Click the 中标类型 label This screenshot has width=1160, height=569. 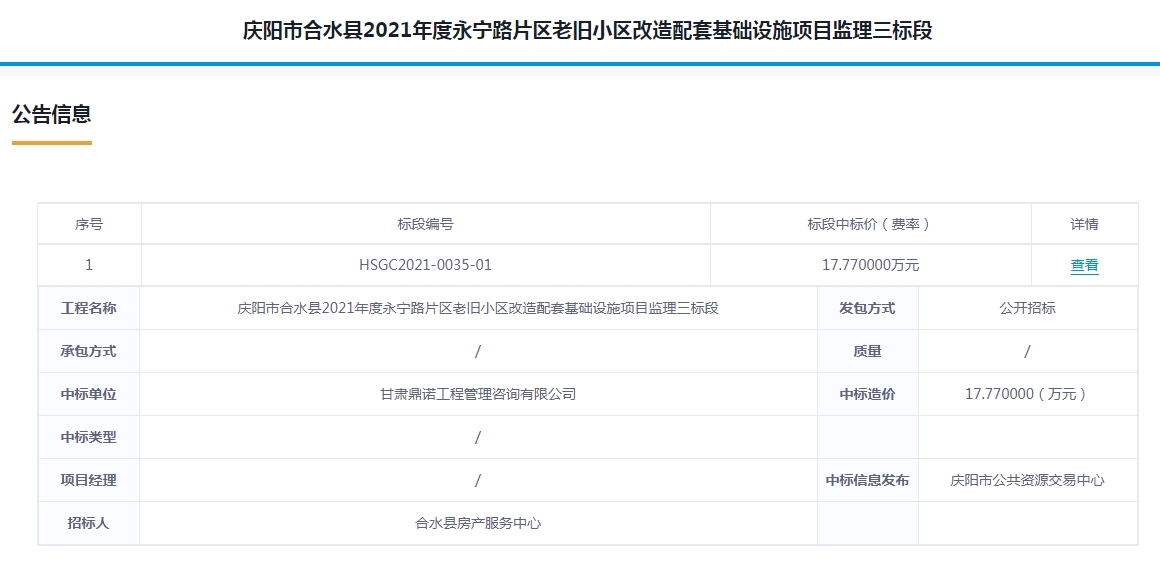(89, 437)
